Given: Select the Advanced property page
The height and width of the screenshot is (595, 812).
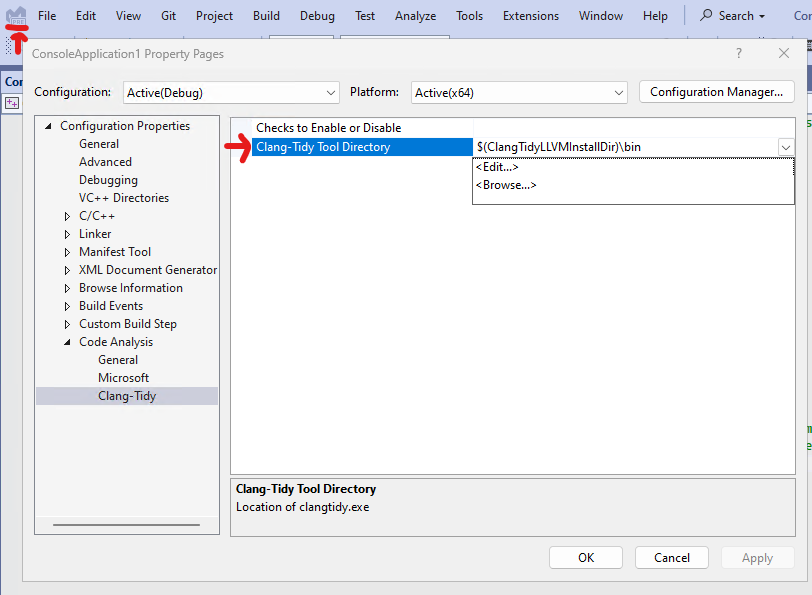Looking at the screenshot, I should (105, 162).
